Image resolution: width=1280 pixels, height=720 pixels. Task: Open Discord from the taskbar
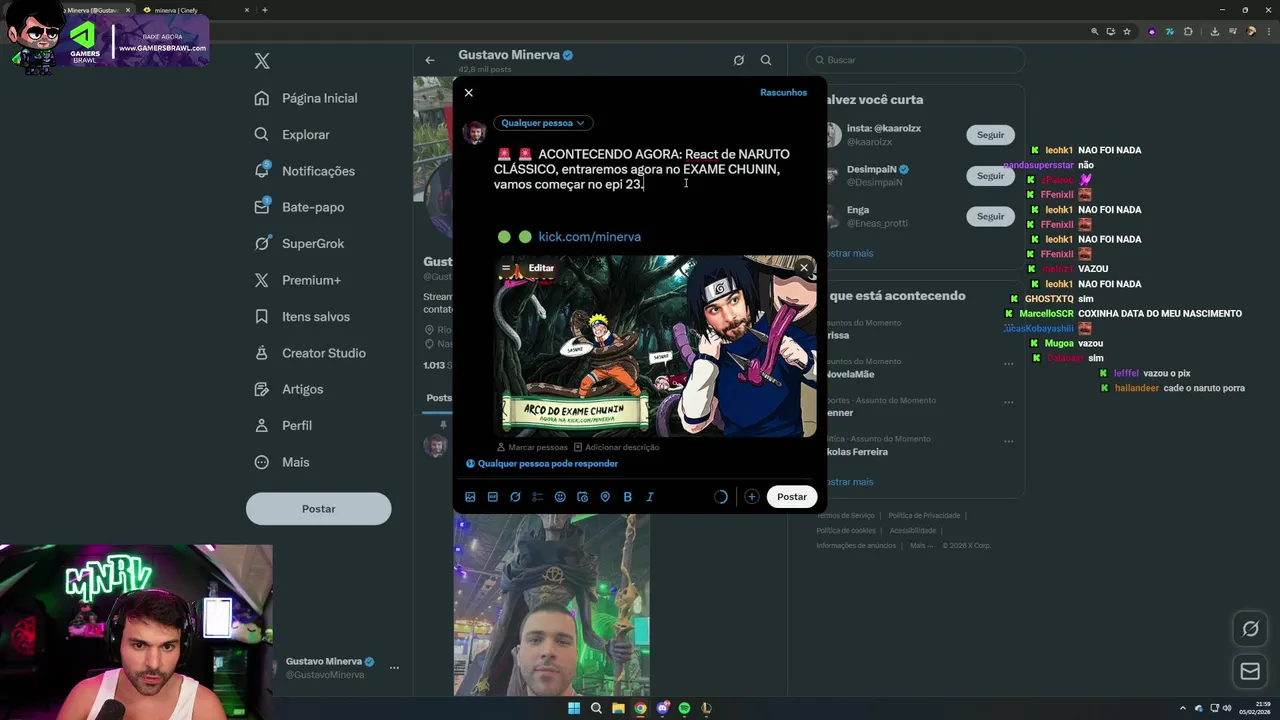point(662,708)
